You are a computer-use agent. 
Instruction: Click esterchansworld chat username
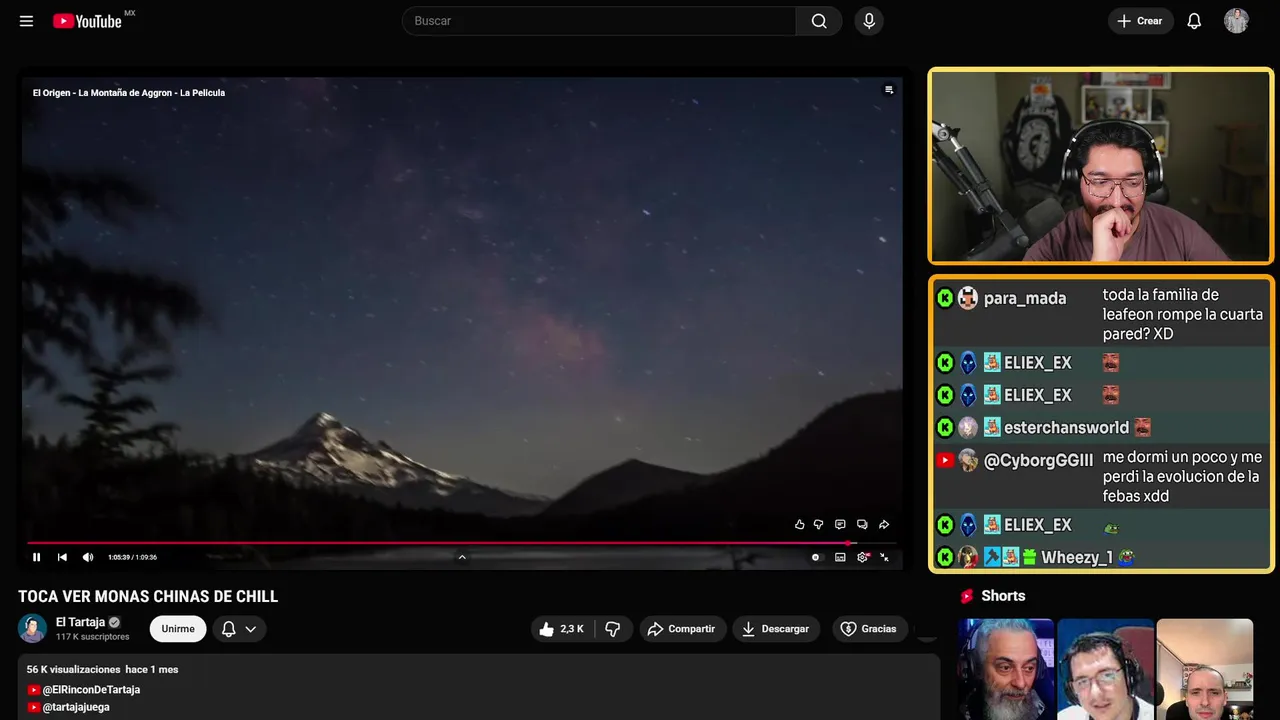click(x=1066, y=428)
